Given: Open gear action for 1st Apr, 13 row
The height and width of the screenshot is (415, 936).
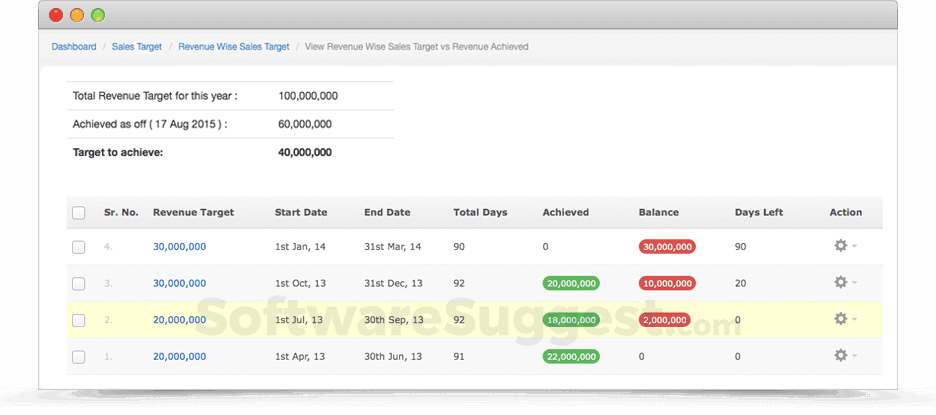Looking at the screenshot, I should tap(840, 356).
